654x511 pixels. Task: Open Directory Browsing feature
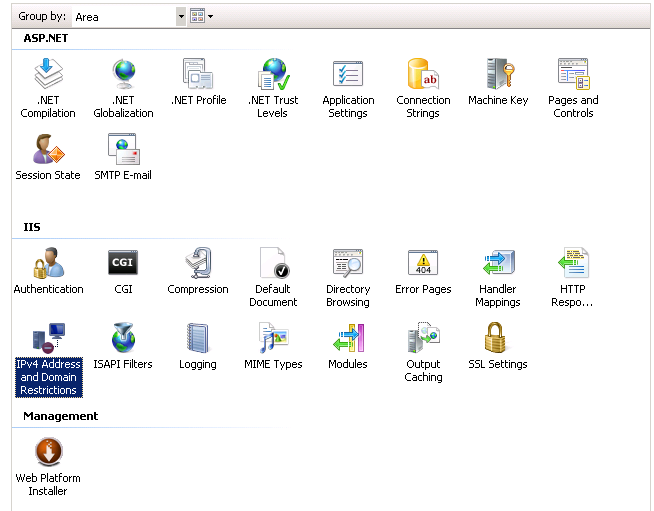(348, 277)
